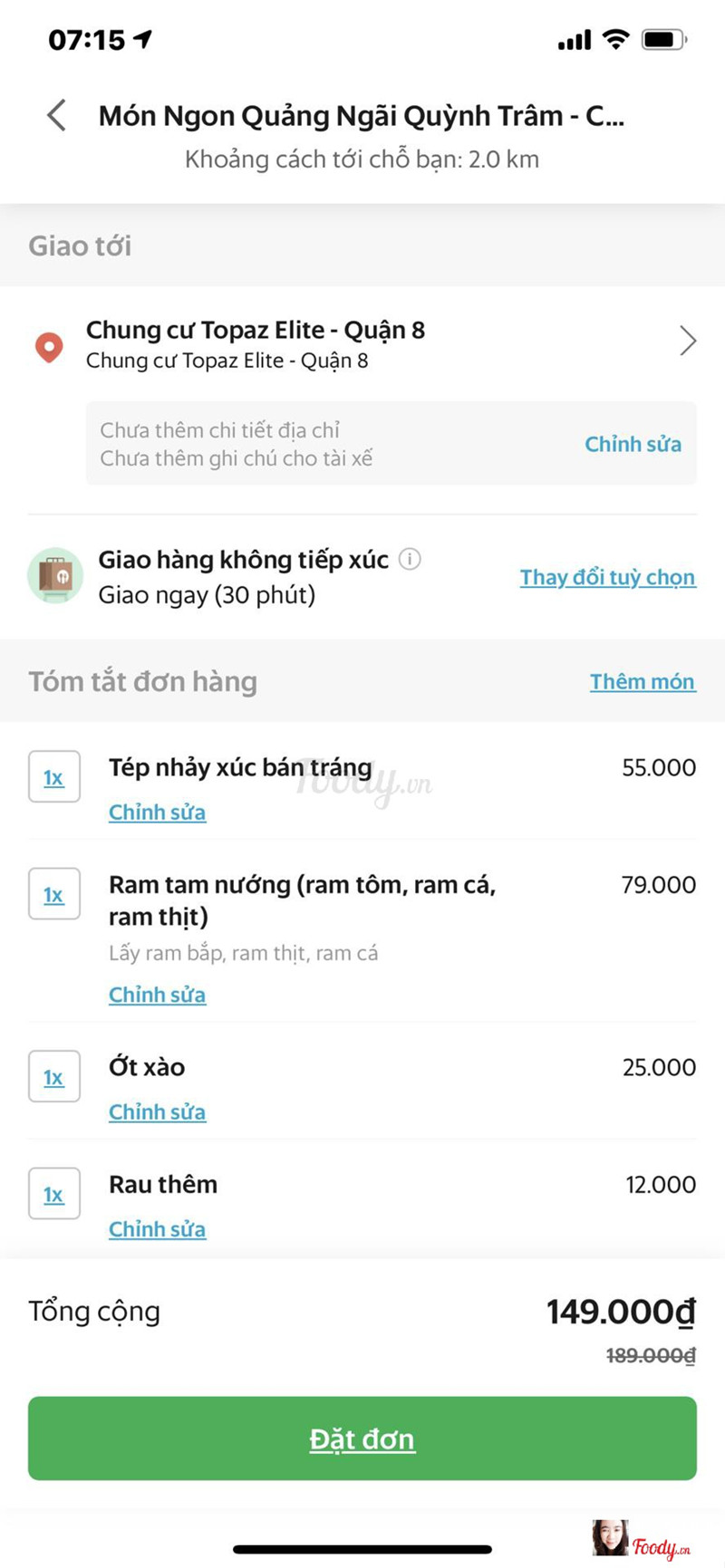Change quantity of Tép nhảy xúc bánh tráng
The height and width of the screenshot is (1568, 725).
(54, 777)
